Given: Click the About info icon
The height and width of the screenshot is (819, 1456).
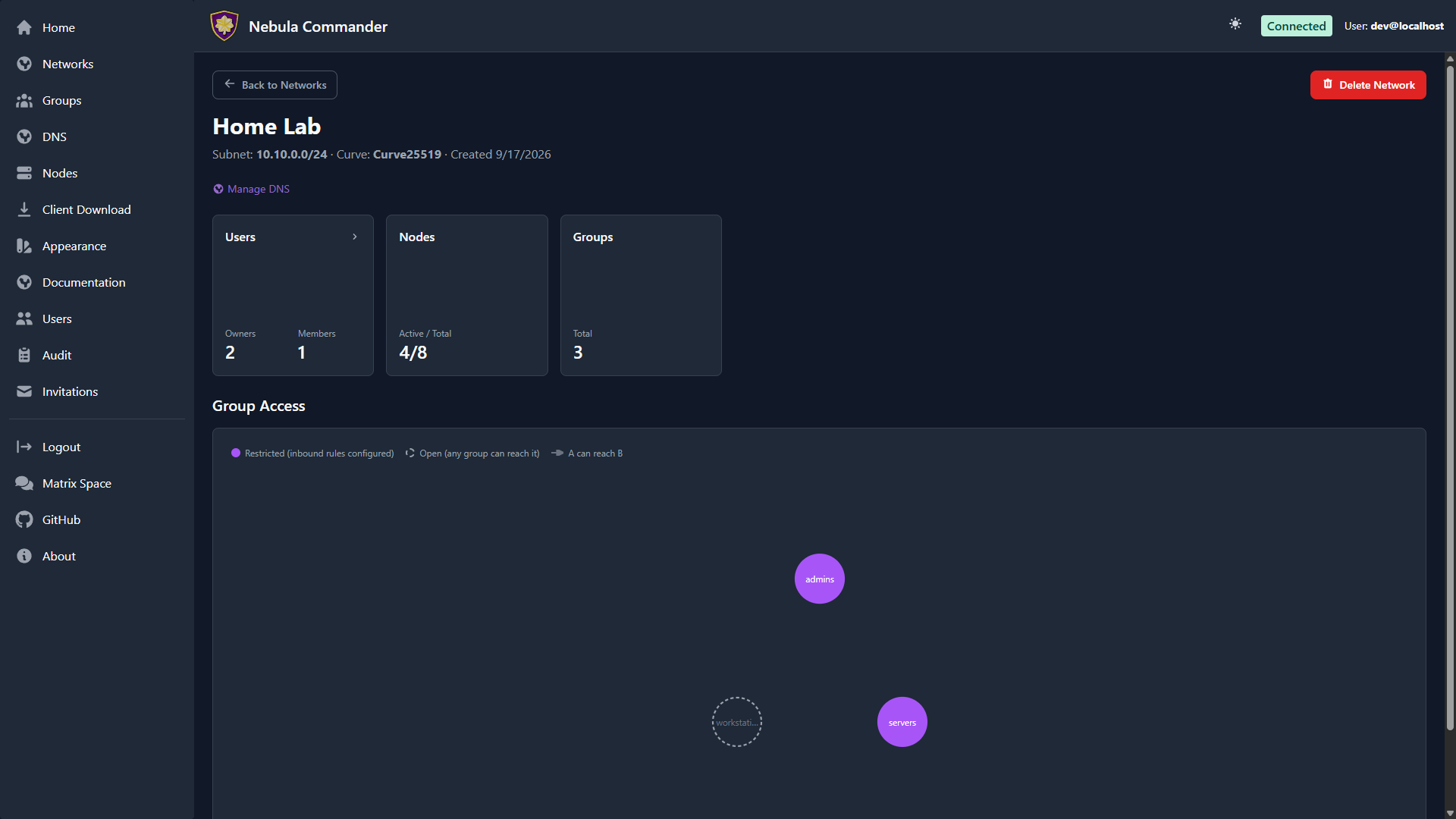Looking at the screenshot, I should tap(24, 556).
